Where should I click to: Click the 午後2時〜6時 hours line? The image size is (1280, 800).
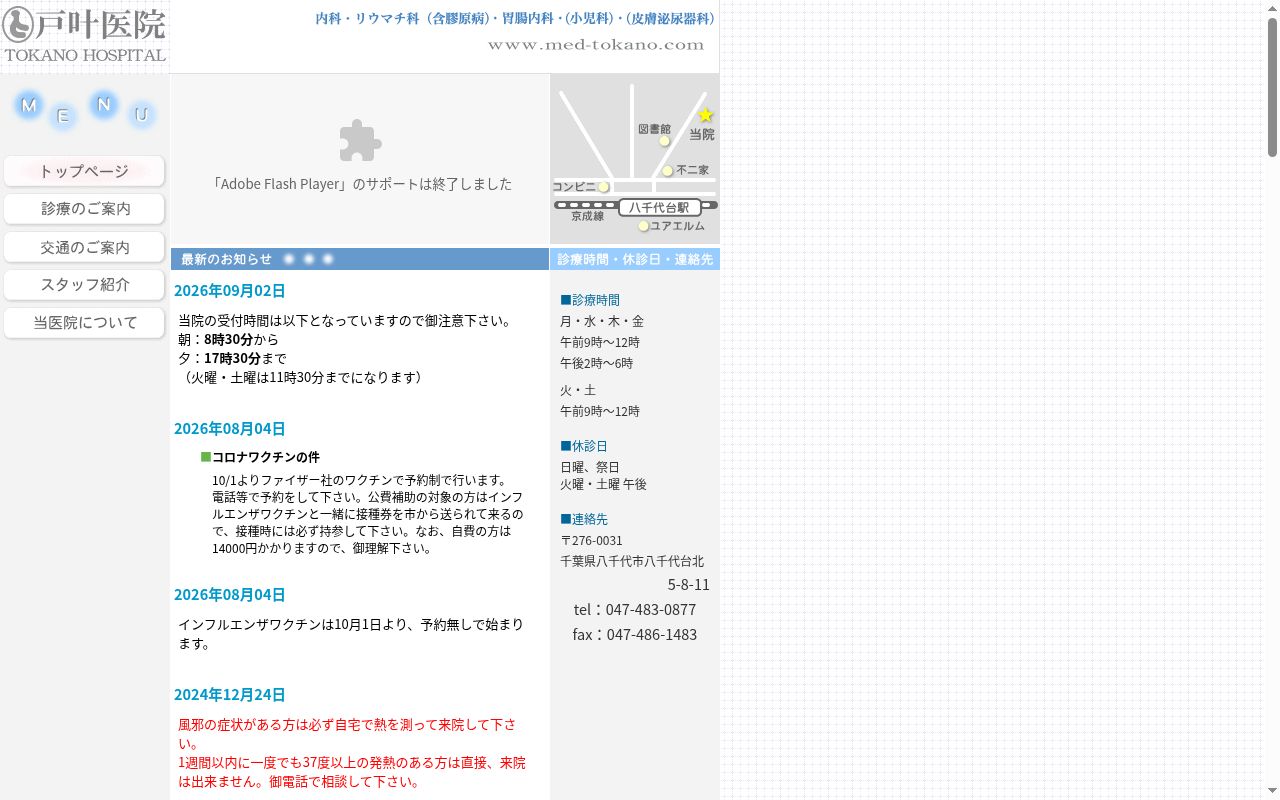(x=596, y=363)
